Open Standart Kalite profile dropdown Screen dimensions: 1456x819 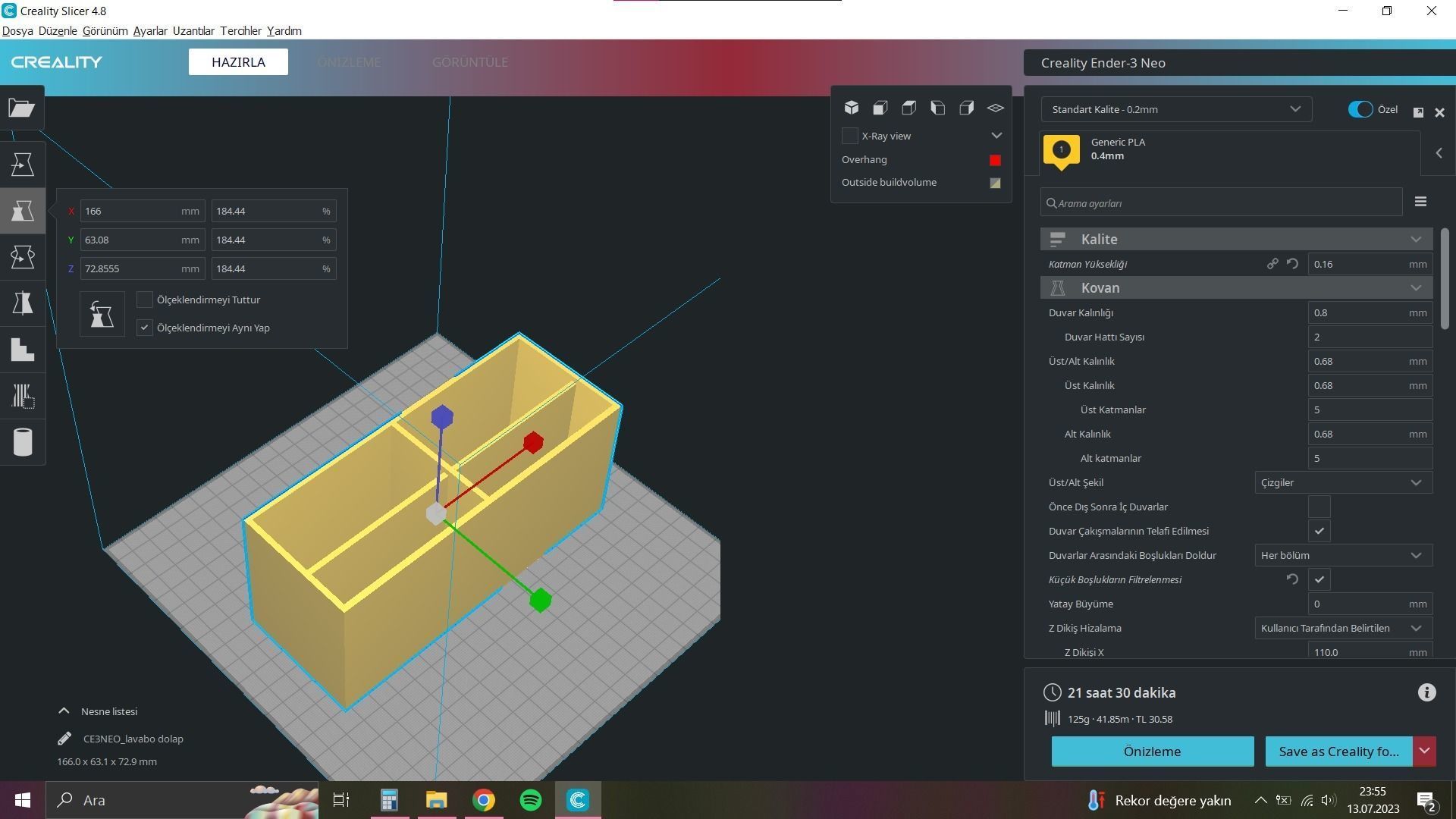coord(1175,109)
